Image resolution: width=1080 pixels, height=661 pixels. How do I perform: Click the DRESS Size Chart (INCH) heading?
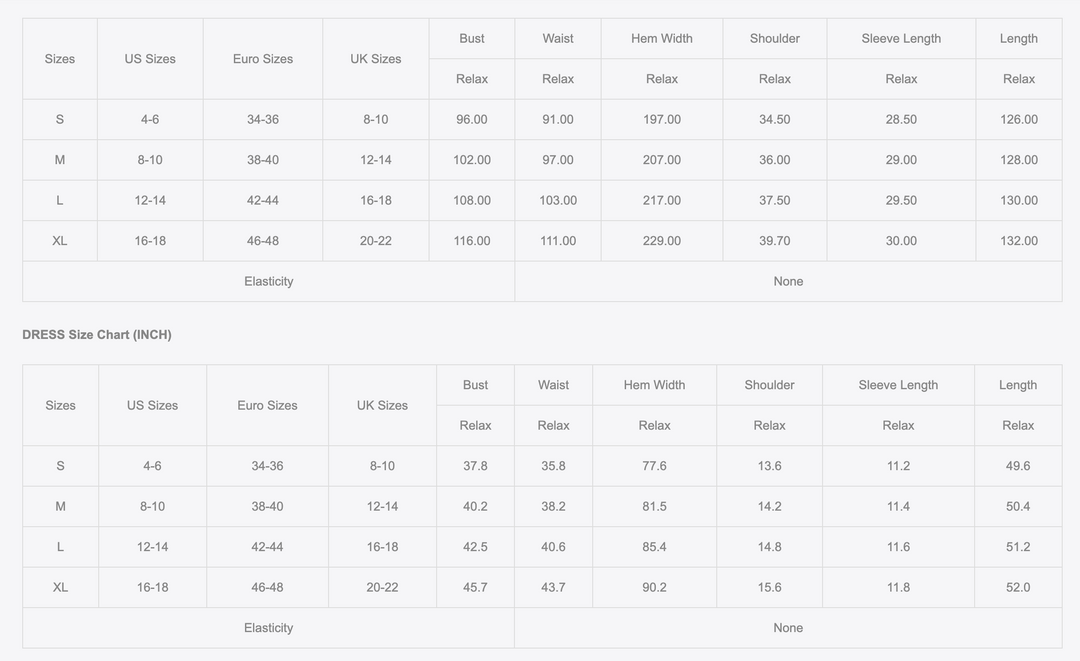(97, 335)
